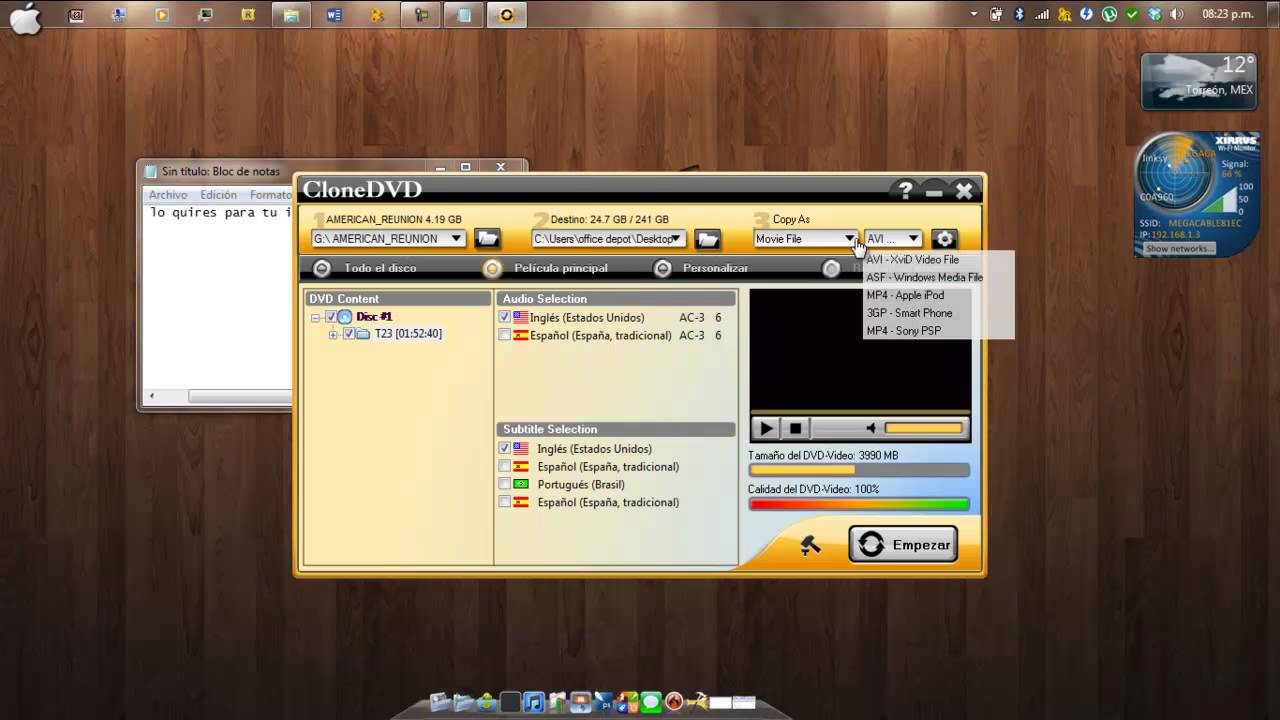Screen dimensions: 1280x720
Task: Open the file explorer taskbar icon
Action: (291, 15)
